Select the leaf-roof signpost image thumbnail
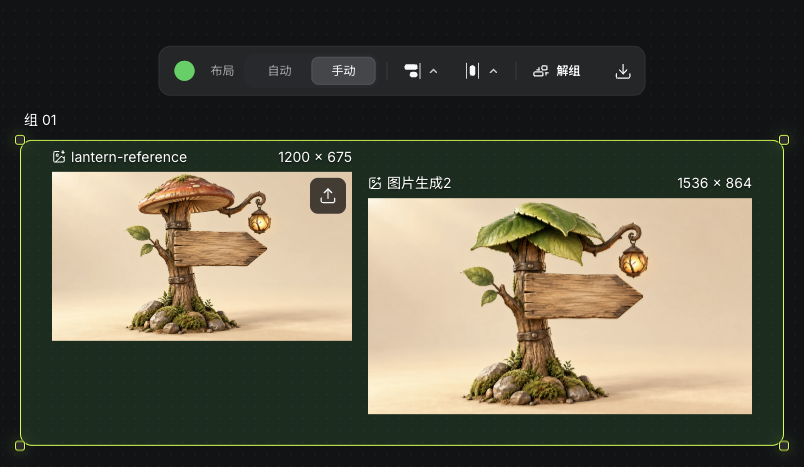This screenshot has height=467, width=804. (x=560, y=306)
